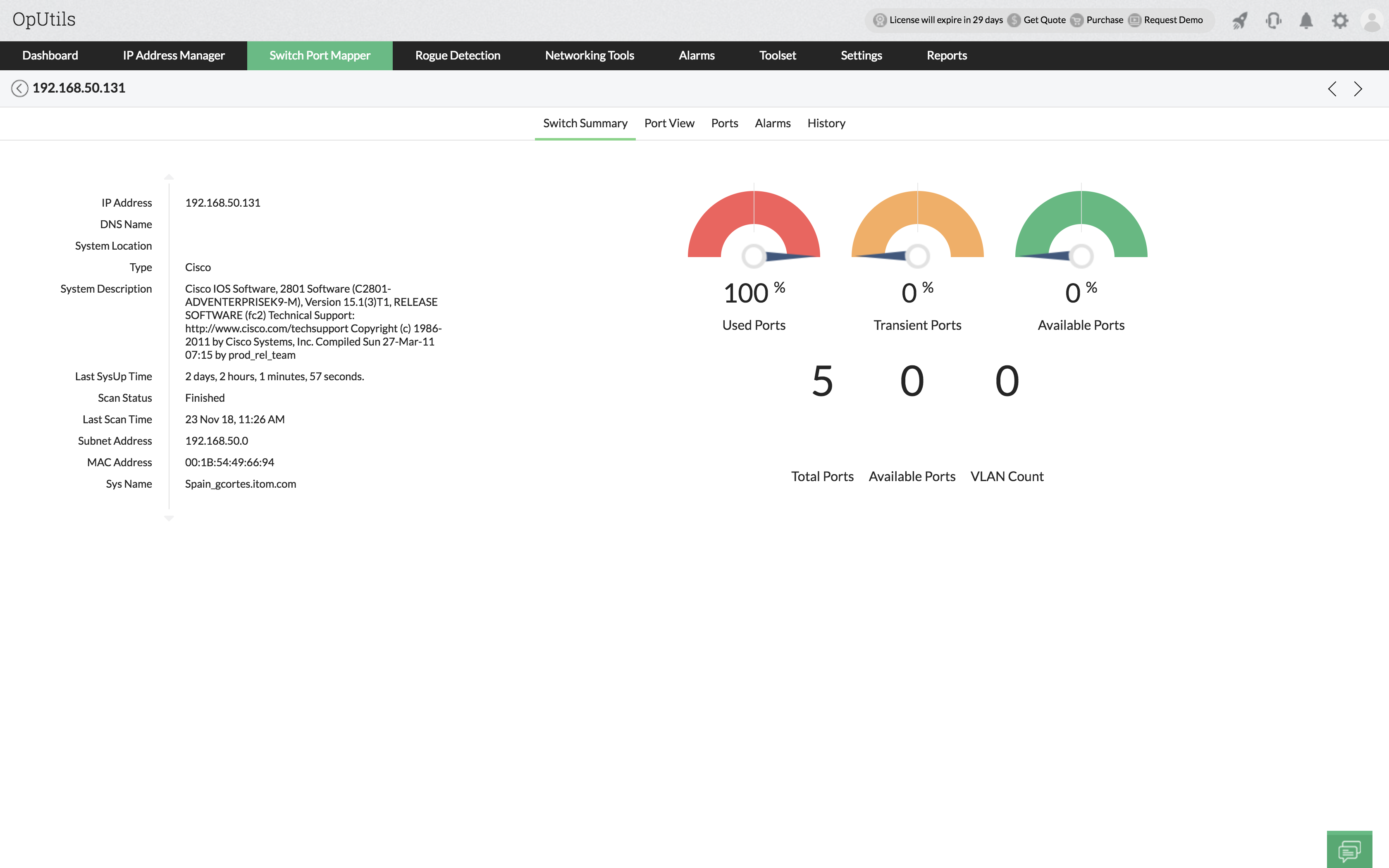Click the OpUtils logo
The height and width of the screenshot is (868, 1389).
tap(44, 19)
